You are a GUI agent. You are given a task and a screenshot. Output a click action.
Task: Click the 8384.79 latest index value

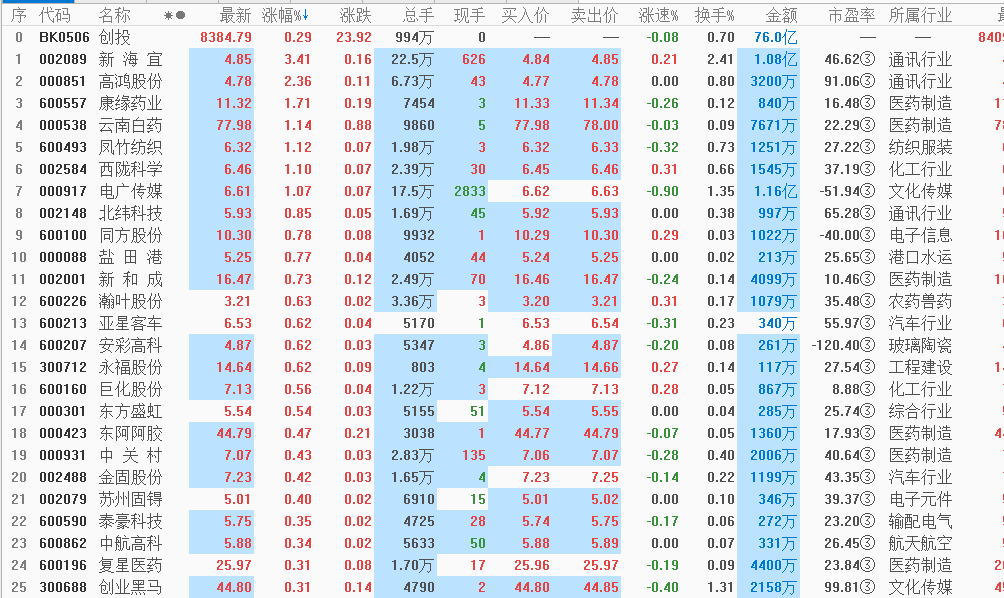225,38
